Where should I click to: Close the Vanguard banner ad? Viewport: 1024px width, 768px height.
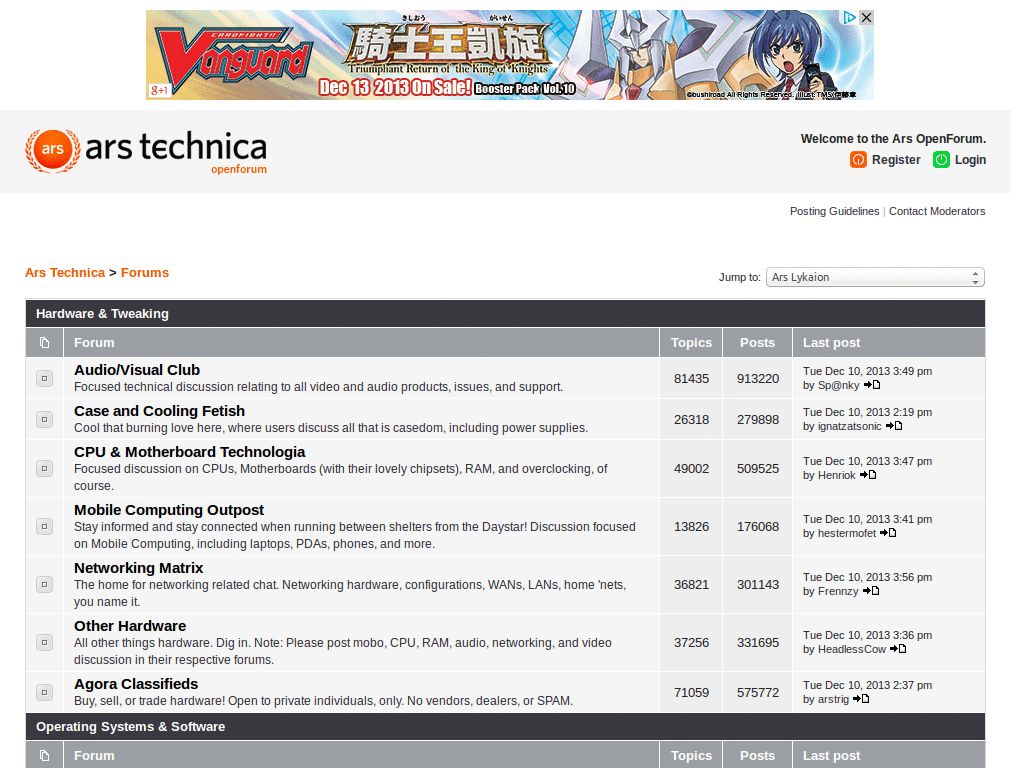(866, 18)
